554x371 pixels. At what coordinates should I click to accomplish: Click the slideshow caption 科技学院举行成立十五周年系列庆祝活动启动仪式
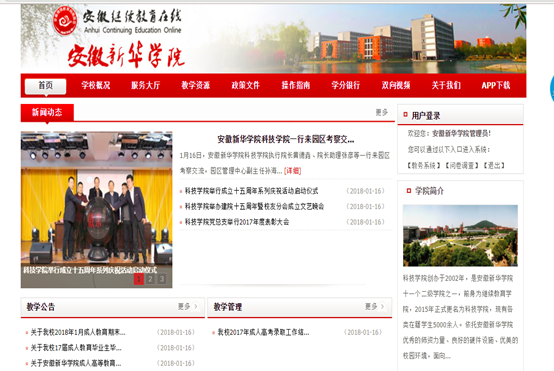[90, 270]
